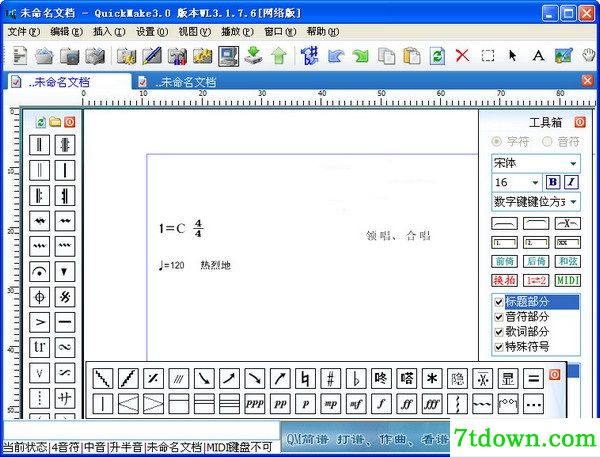The width and height of the screenshot is (600, 457).
Task: Click the new document toolbar icon
Action: [20, 56]
